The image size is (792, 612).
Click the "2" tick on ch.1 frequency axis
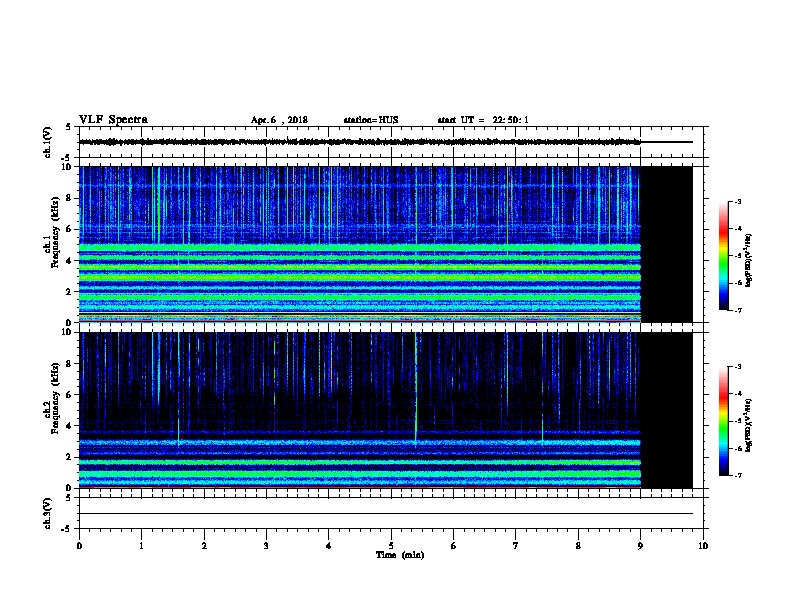click(70, 291)
